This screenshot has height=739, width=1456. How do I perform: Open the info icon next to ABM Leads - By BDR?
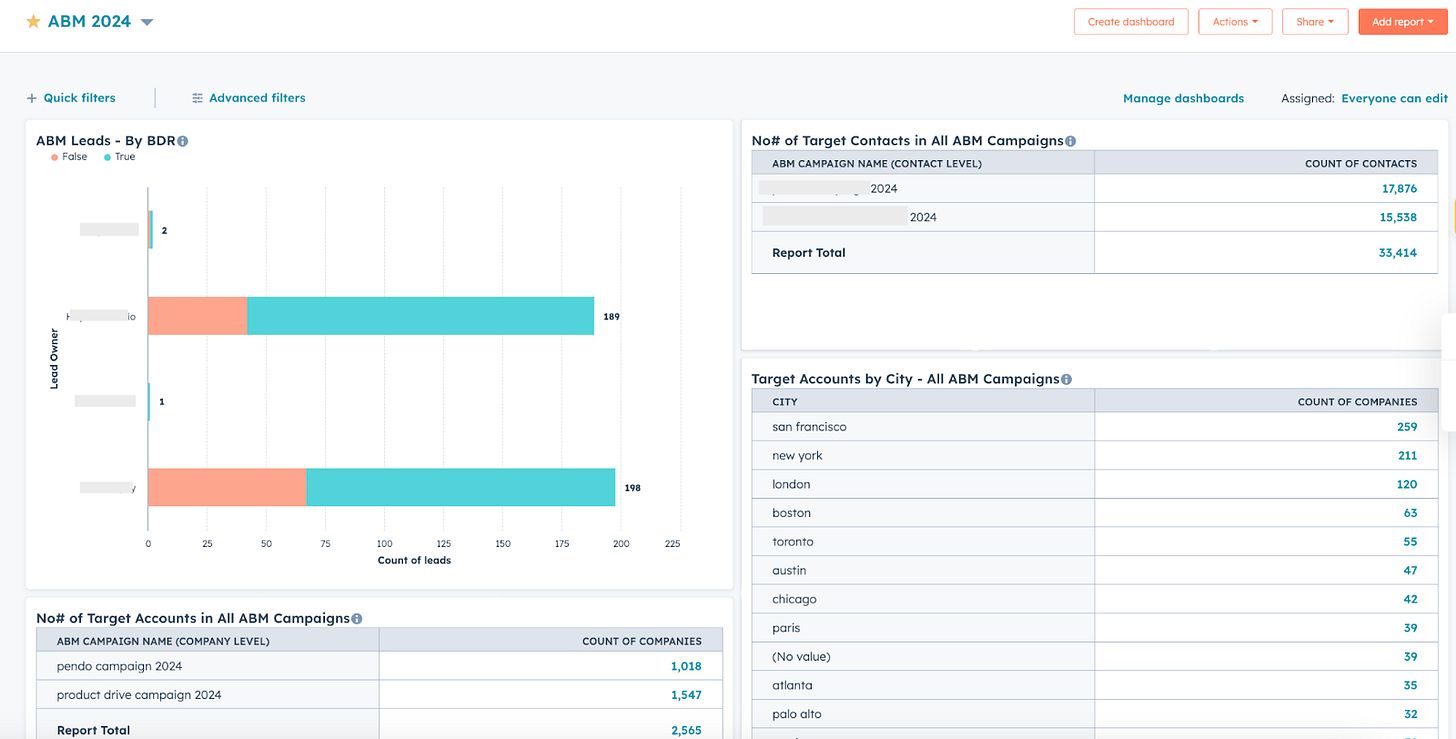183,141
